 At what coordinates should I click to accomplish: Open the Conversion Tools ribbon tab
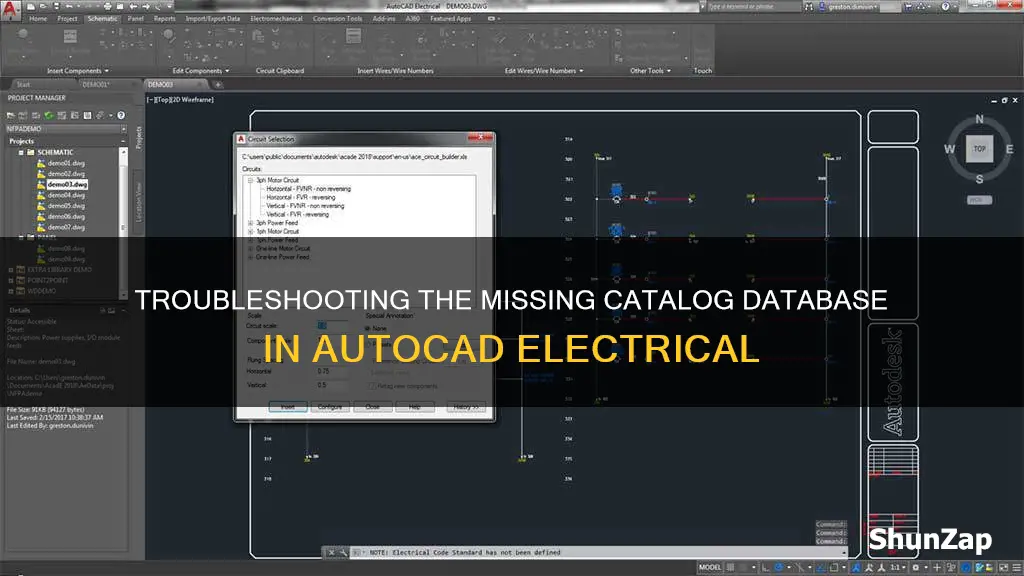click(x=337, y=19)
